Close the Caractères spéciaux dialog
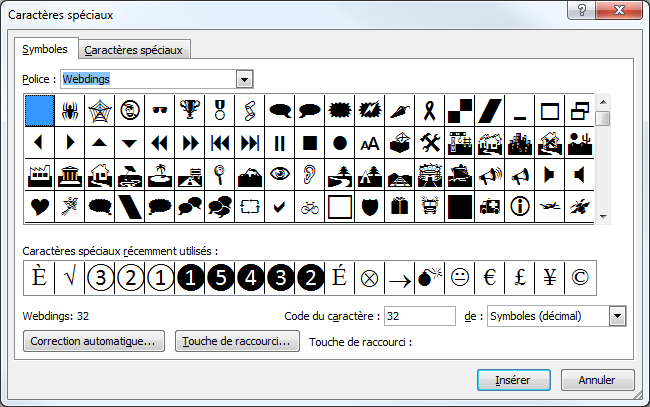This screenshot has width=650, height=407. (619, 10)
